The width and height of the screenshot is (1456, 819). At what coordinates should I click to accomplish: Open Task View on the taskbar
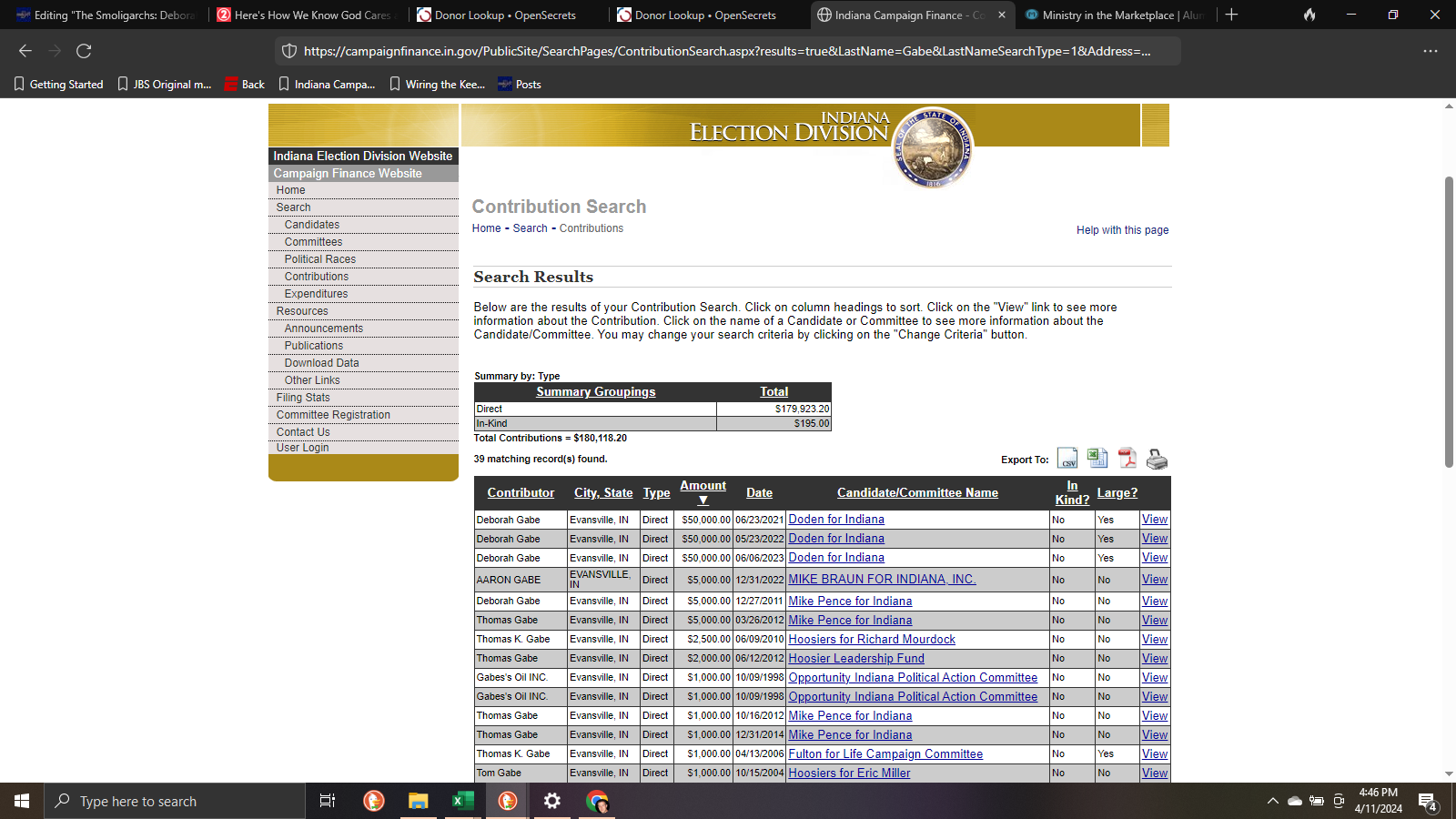[328, 801]
